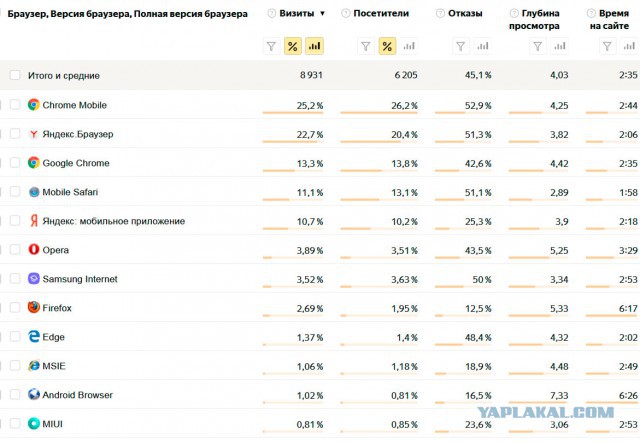This screenshot has width=640, height=442.
Task: Click the filter icon under Отказы
Action: pos(461,46)
